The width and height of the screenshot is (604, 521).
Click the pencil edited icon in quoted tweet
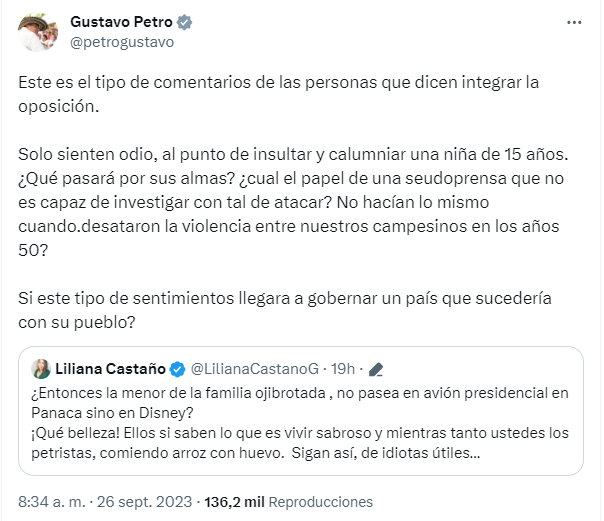point(376,369)
